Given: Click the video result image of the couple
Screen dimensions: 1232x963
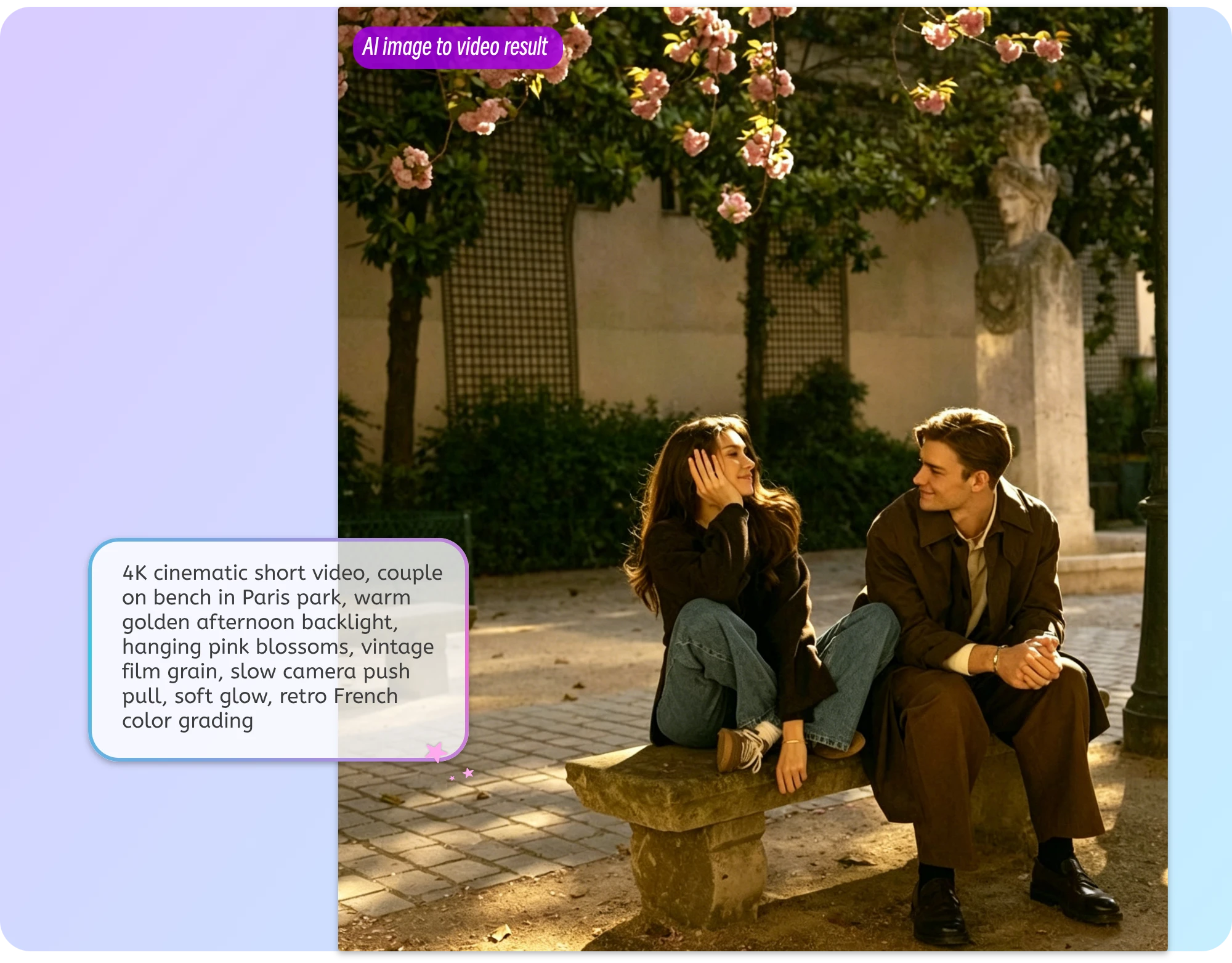Looking at the screenshot, I should (753, 479).
